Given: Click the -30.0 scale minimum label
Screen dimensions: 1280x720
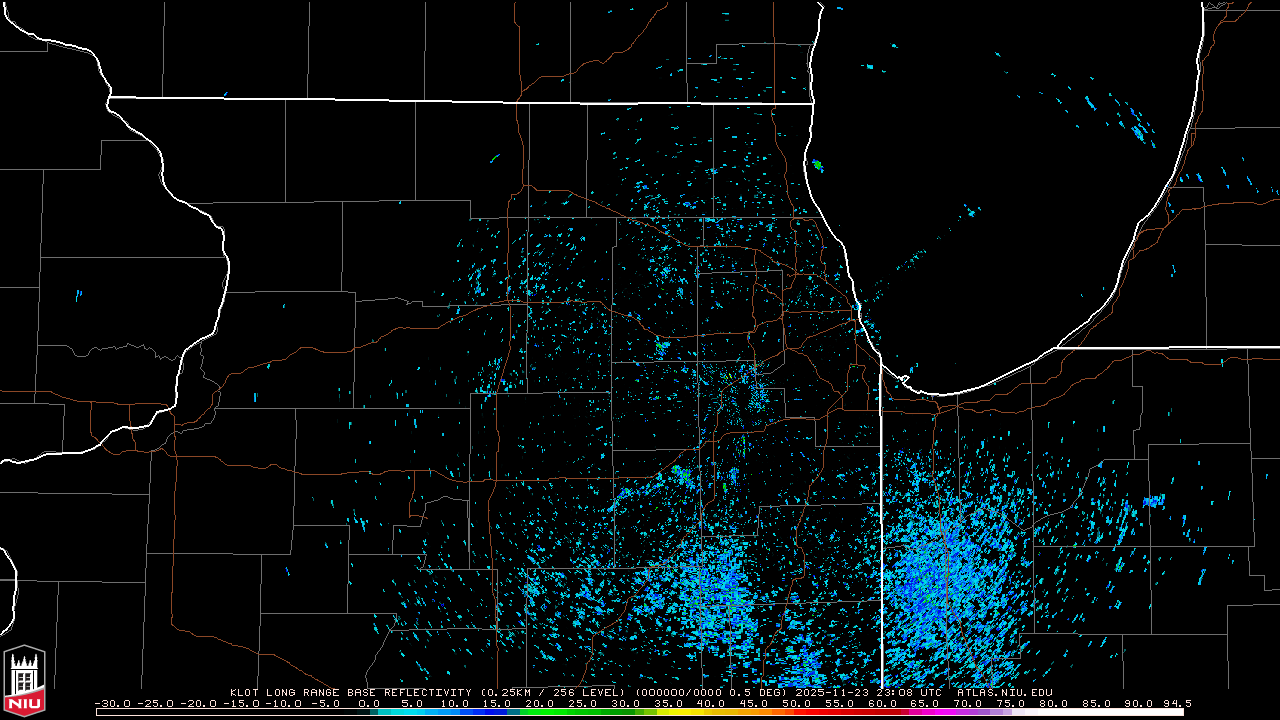Looking at the screenshot, I should click(x=113, y=703).
